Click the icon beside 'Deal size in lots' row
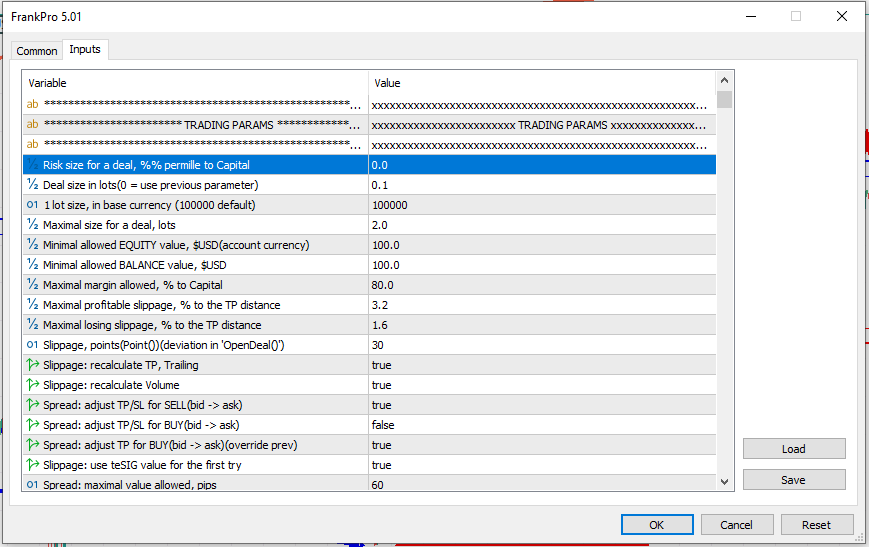The width and height of the screenshot is (869, 547). [x=33, y=185]
